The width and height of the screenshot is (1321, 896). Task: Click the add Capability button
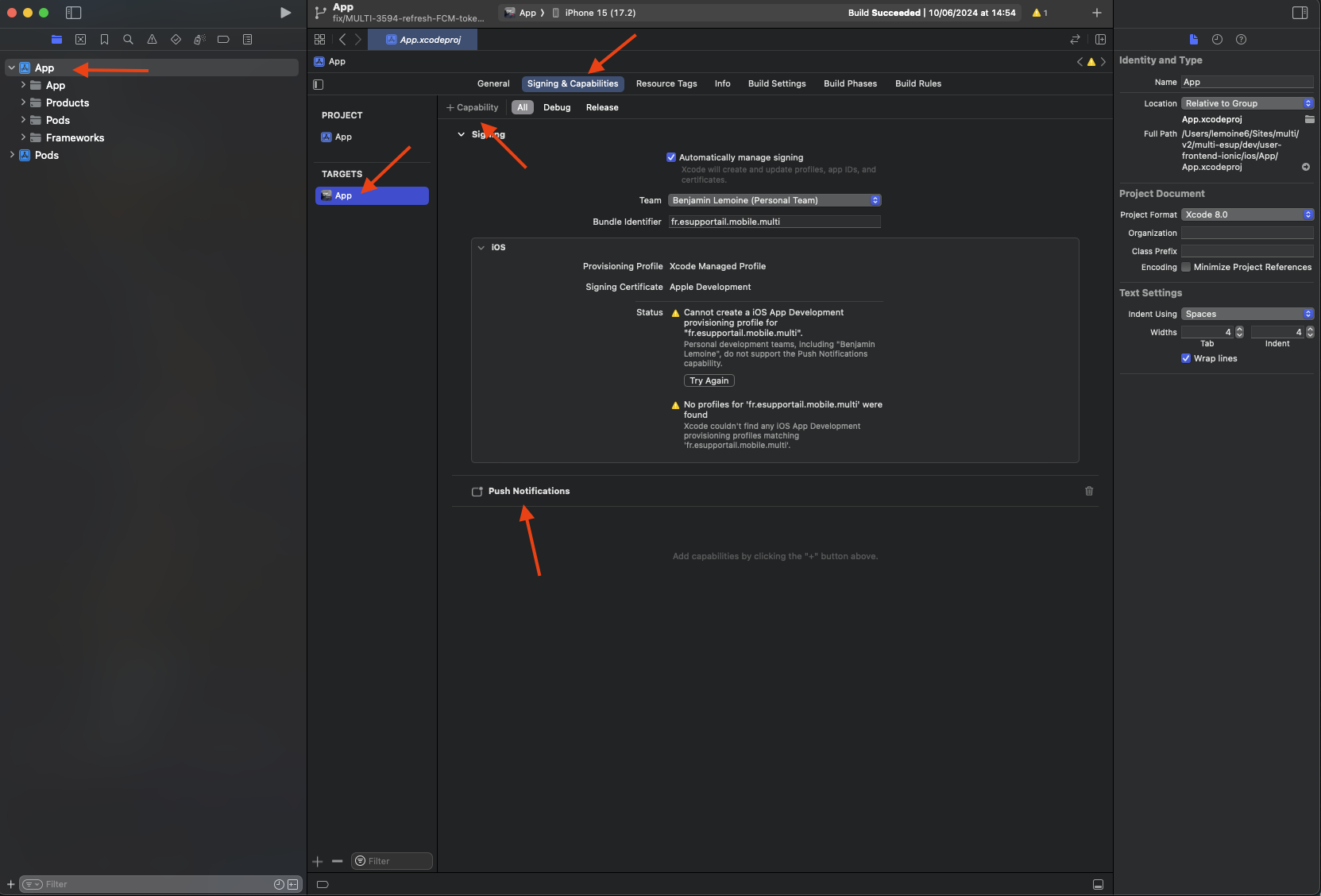coord(473,107)
